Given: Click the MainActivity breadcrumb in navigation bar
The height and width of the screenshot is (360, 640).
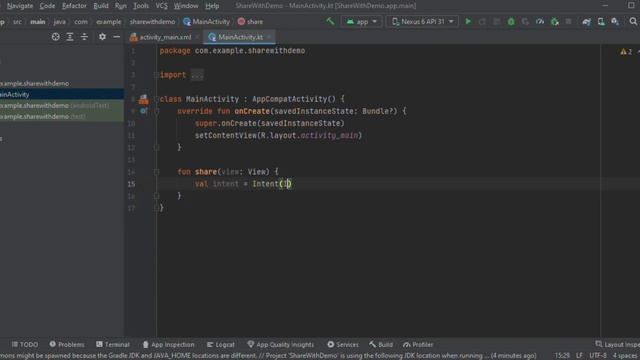Looking at the screenshot, I should point(207,22).
